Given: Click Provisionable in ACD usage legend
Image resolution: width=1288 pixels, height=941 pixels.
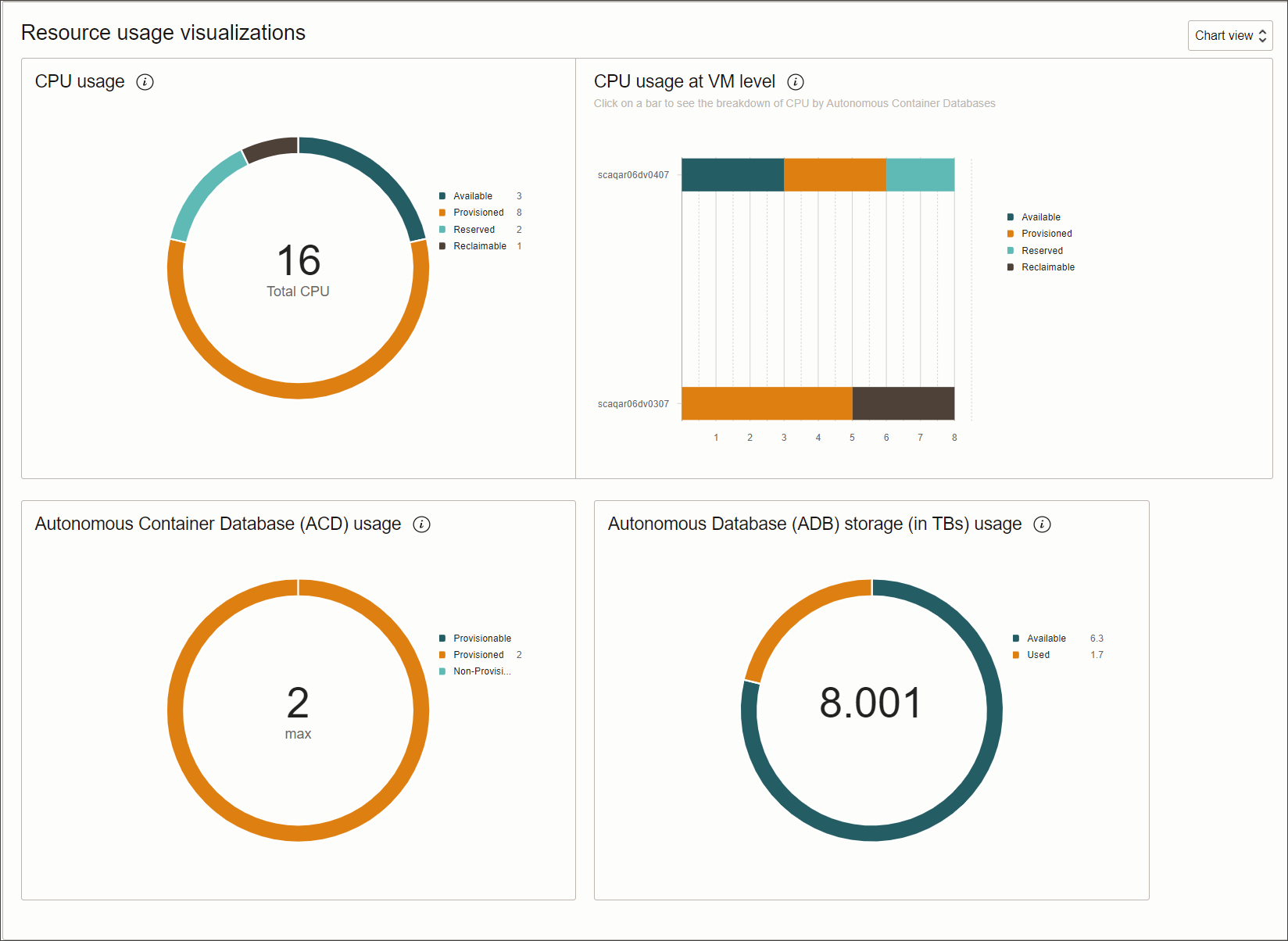Looking at the screenshot, I should [482, 639].
